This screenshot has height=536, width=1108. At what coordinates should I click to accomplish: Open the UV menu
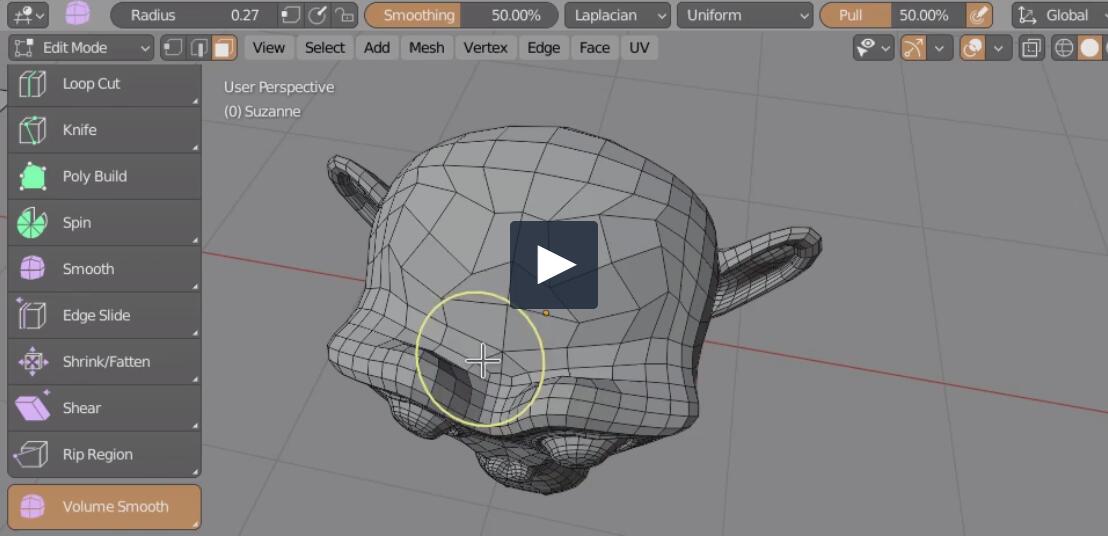point(639,48)
